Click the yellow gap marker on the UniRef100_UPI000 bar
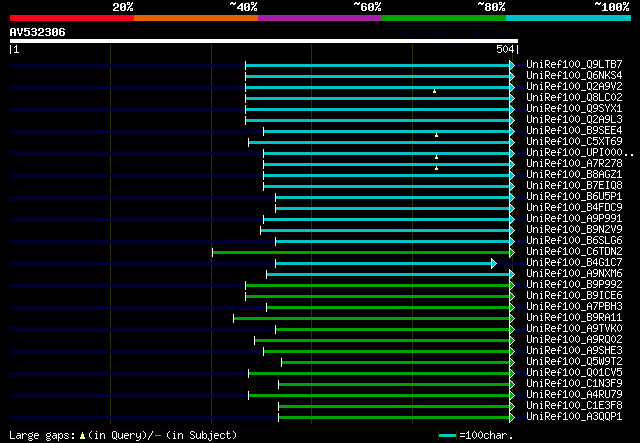This screenshot has width=640, height=443. click(436, 157)
